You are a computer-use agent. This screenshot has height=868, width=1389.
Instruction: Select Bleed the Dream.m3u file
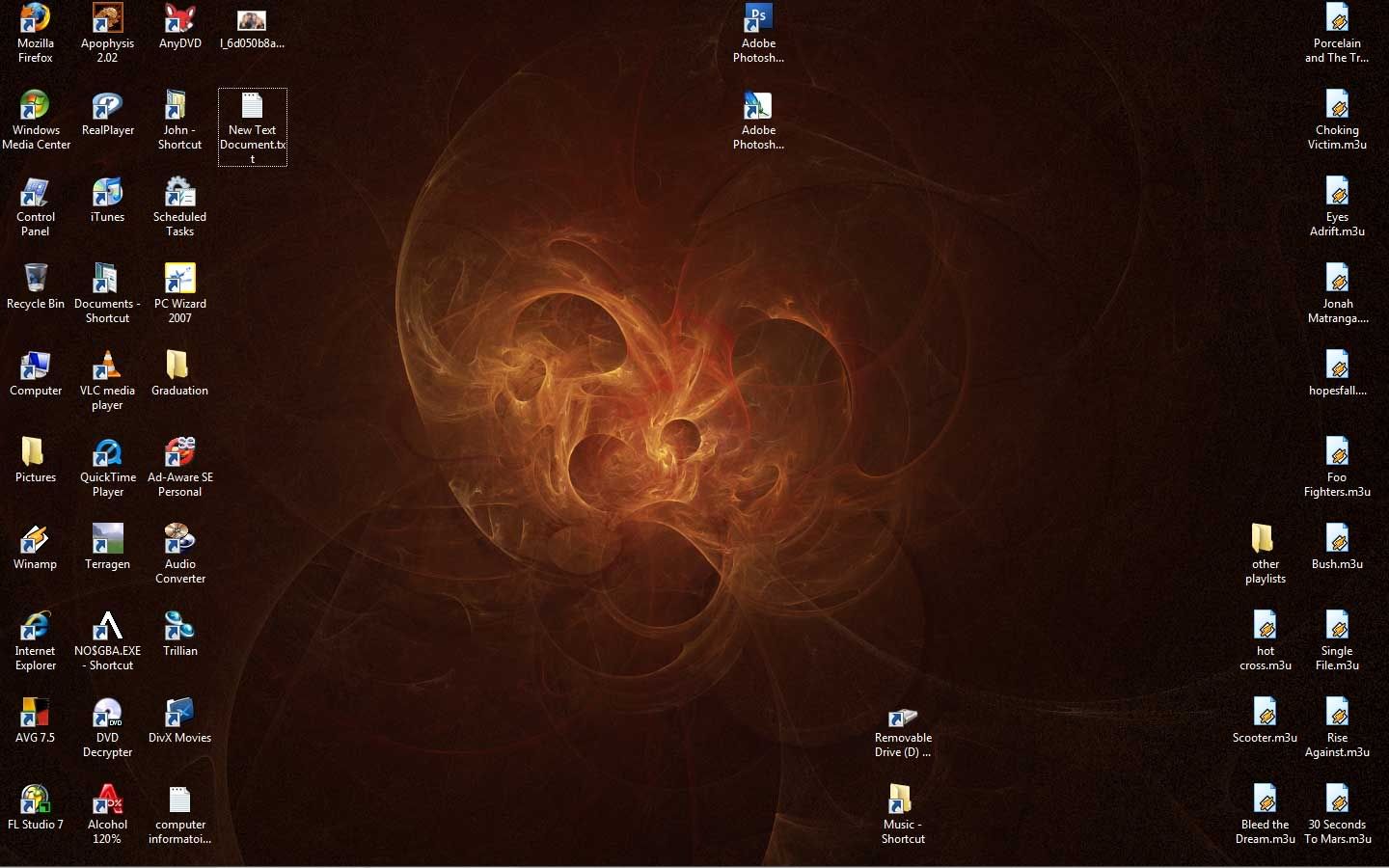pos(1265,800)
